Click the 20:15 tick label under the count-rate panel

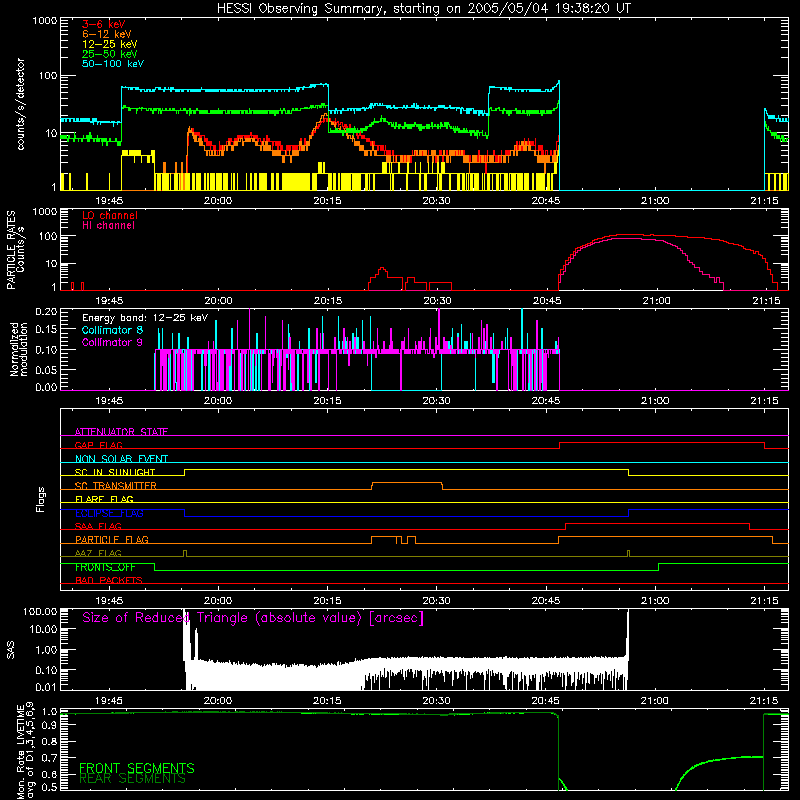pyautogui.click(x=327, y=201)
